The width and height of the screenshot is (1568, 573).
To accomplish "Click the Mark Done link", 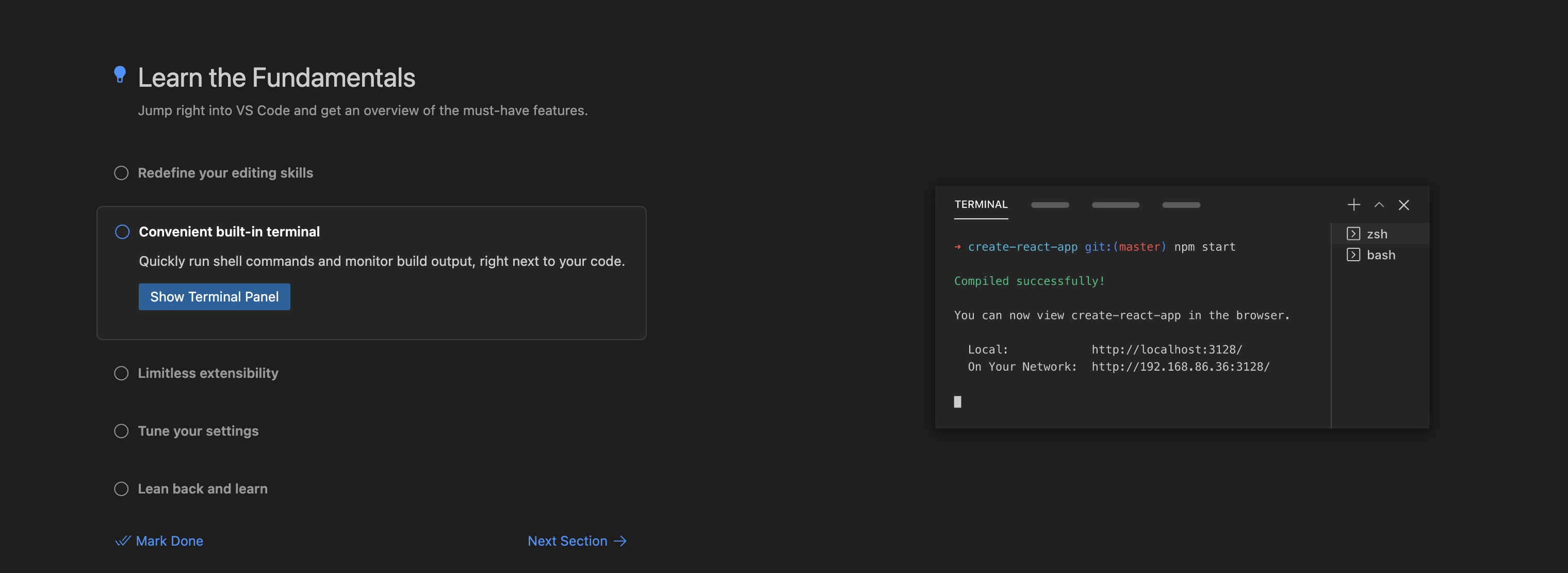I will (x=169, y=540).
